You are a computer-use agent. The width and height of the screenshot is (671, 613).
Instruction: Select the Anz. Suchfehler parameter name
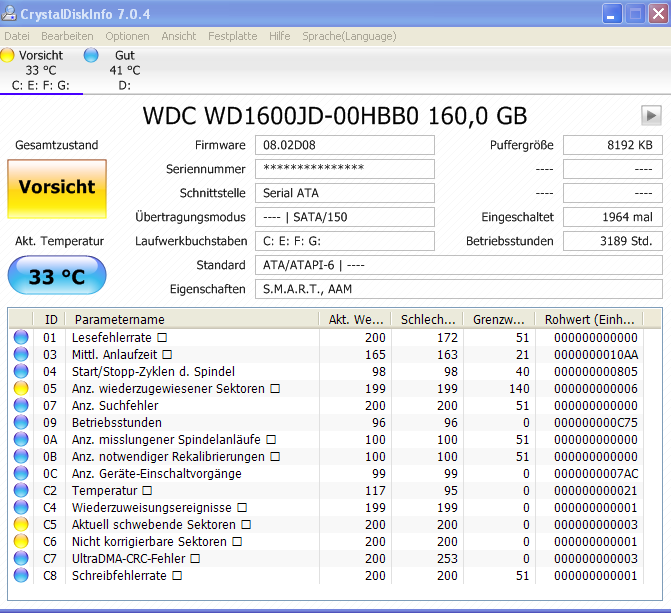pos(115,406)
